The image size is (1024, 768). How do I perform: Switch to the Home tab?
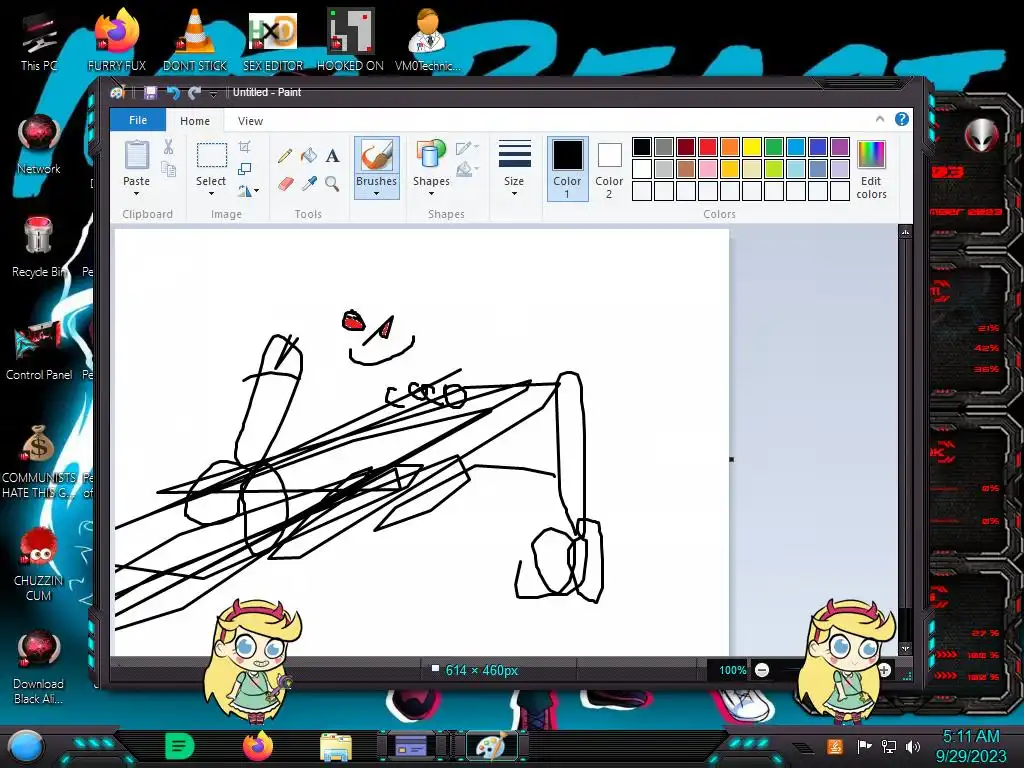tap(195, 121)
